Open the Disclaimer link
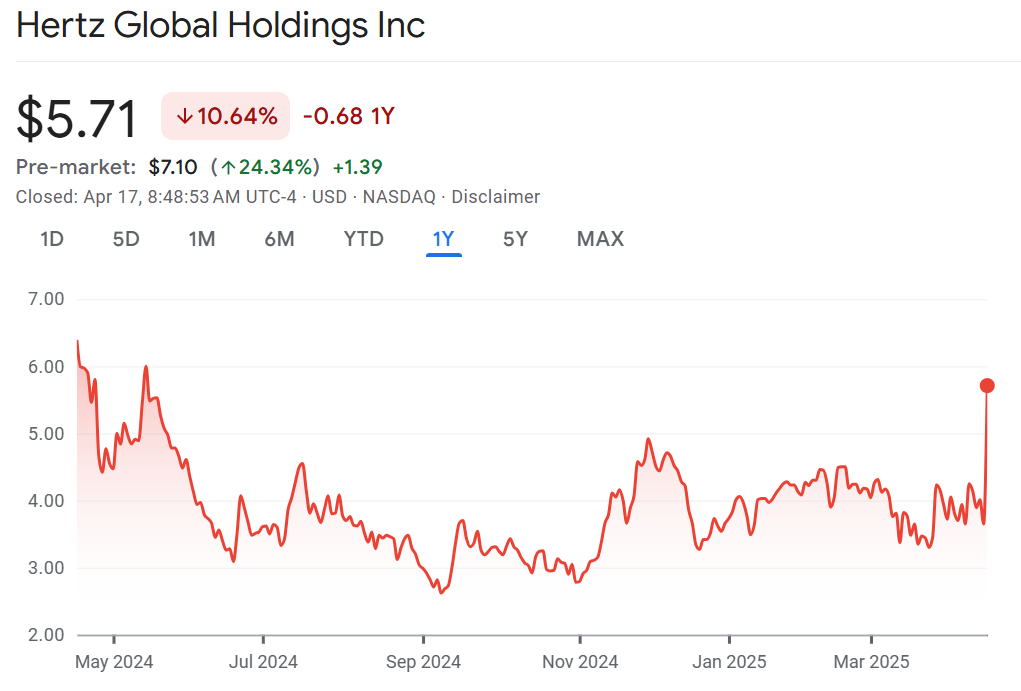 point(495,197)
